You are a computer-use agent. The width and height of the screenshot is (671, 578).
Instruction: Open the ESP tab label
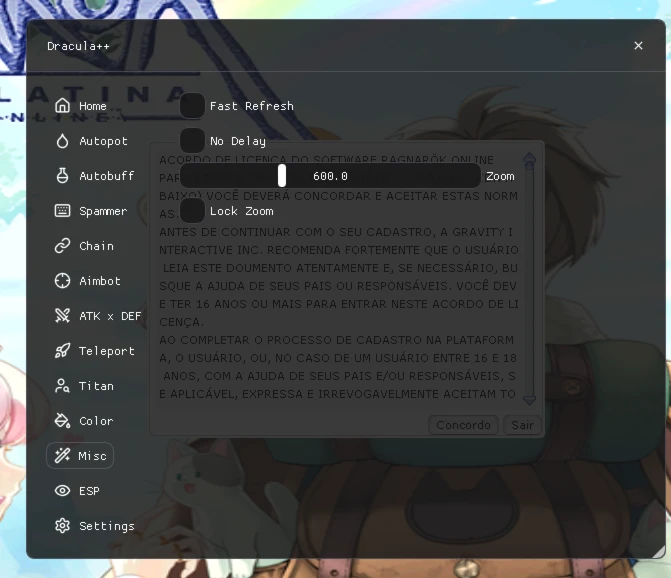[89, 491]
